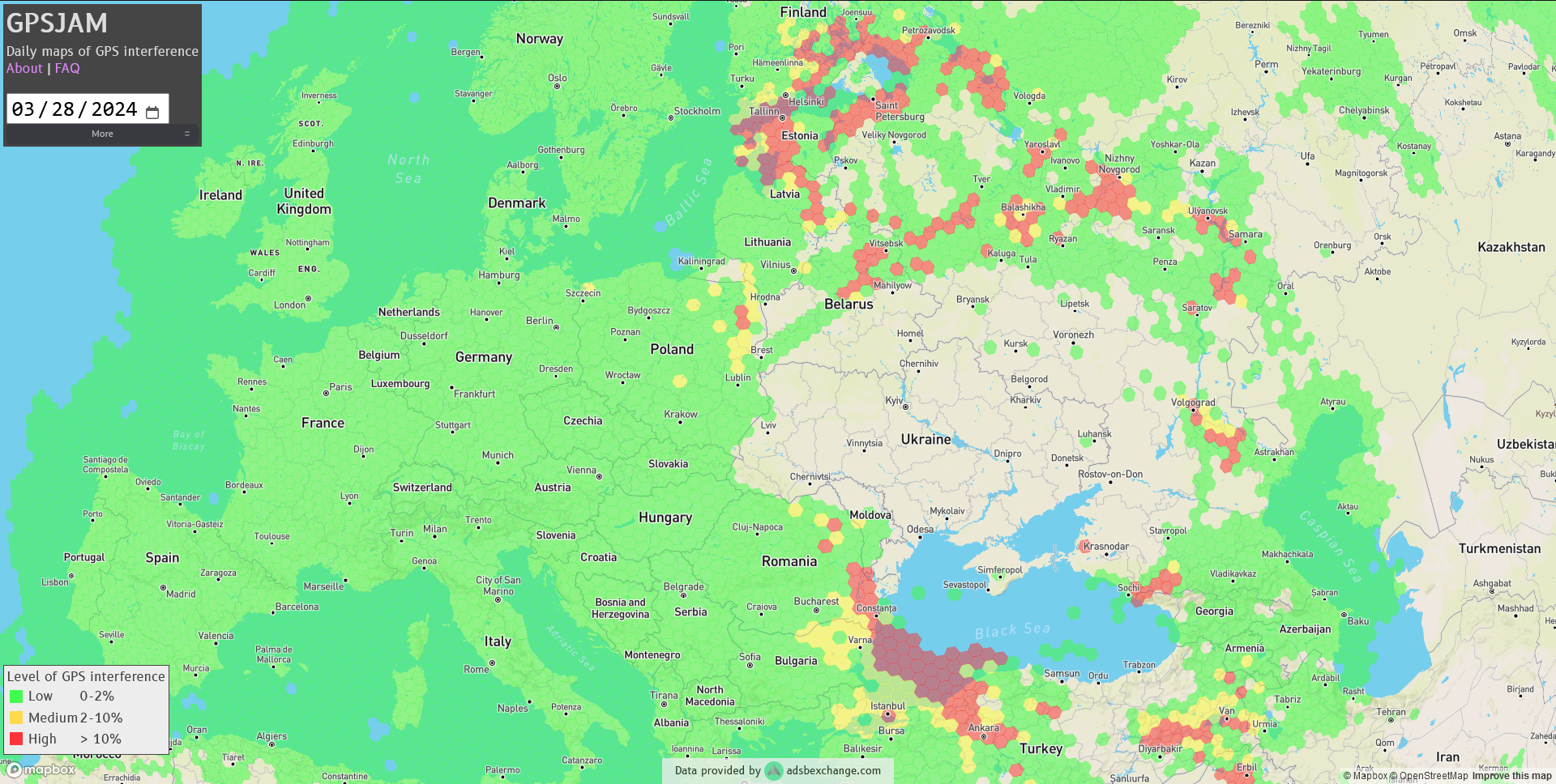Click the Norway country label
1556x784 pixels.
540,39
